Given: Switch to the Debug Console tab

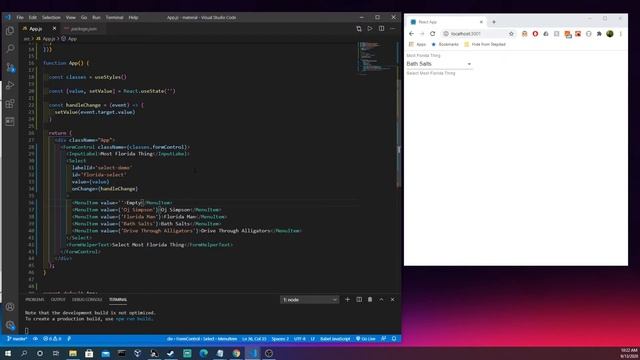Looking at the screenshot, I should pyautogui.click(x=87, y=300).
